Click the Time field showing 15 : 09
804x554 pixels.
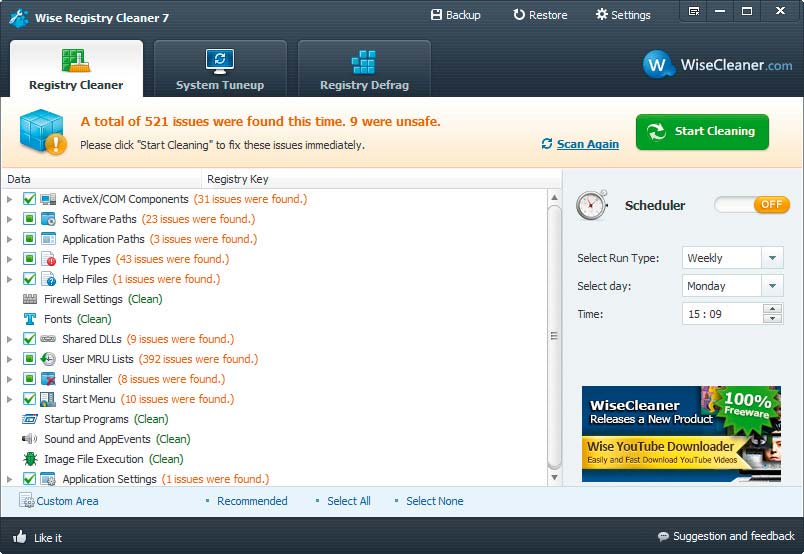(x=722, y=314)
